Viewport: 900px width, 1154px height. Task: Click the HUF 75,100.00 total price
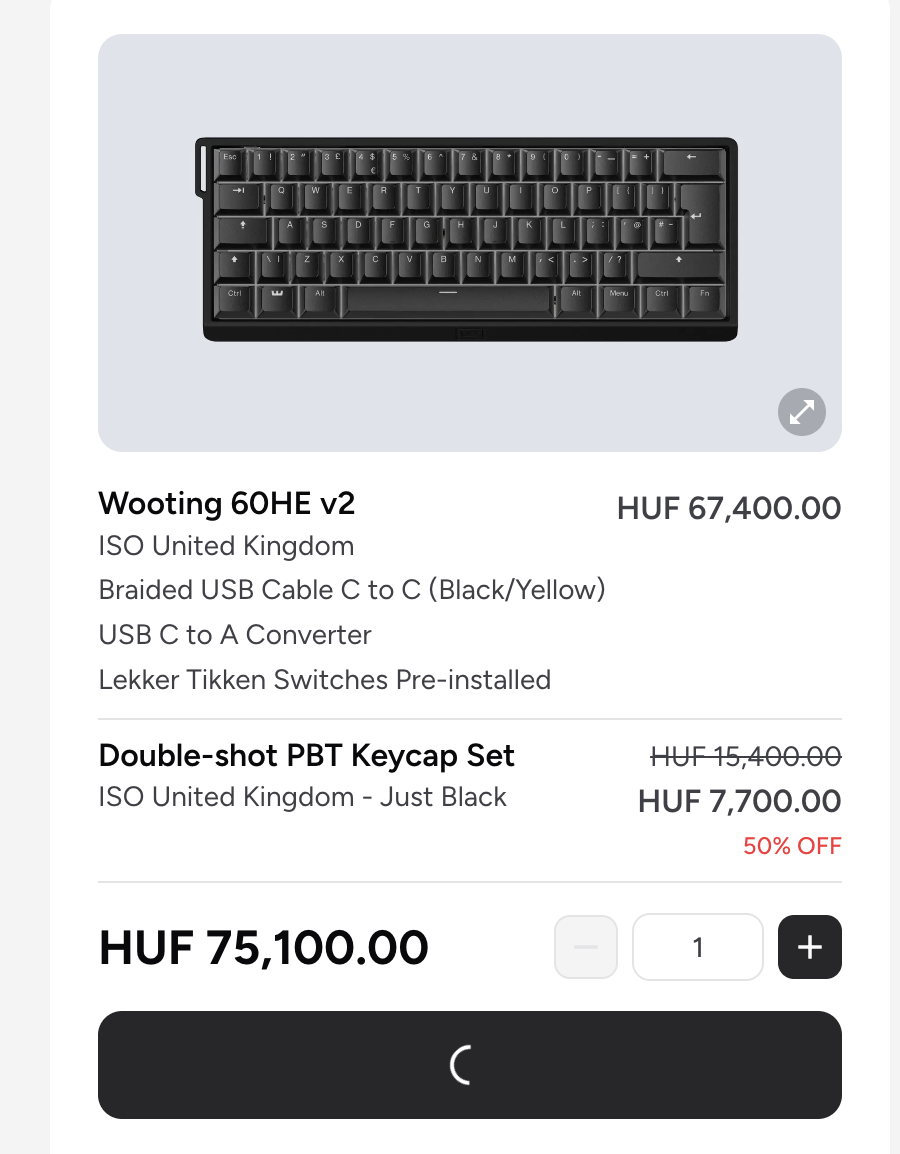pos(264,947)
